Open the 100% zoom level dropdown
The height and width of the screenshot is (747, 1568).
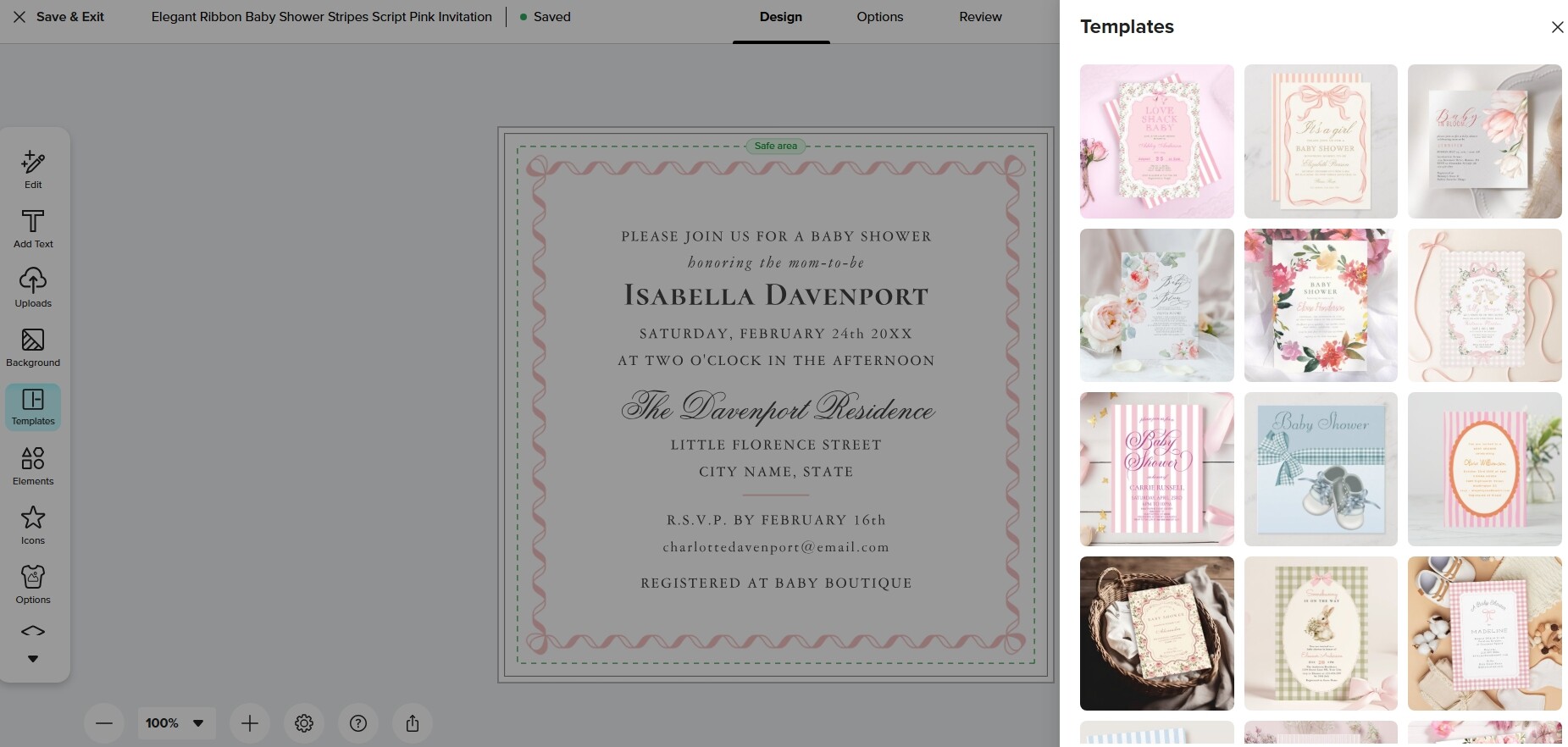[176, 723]
